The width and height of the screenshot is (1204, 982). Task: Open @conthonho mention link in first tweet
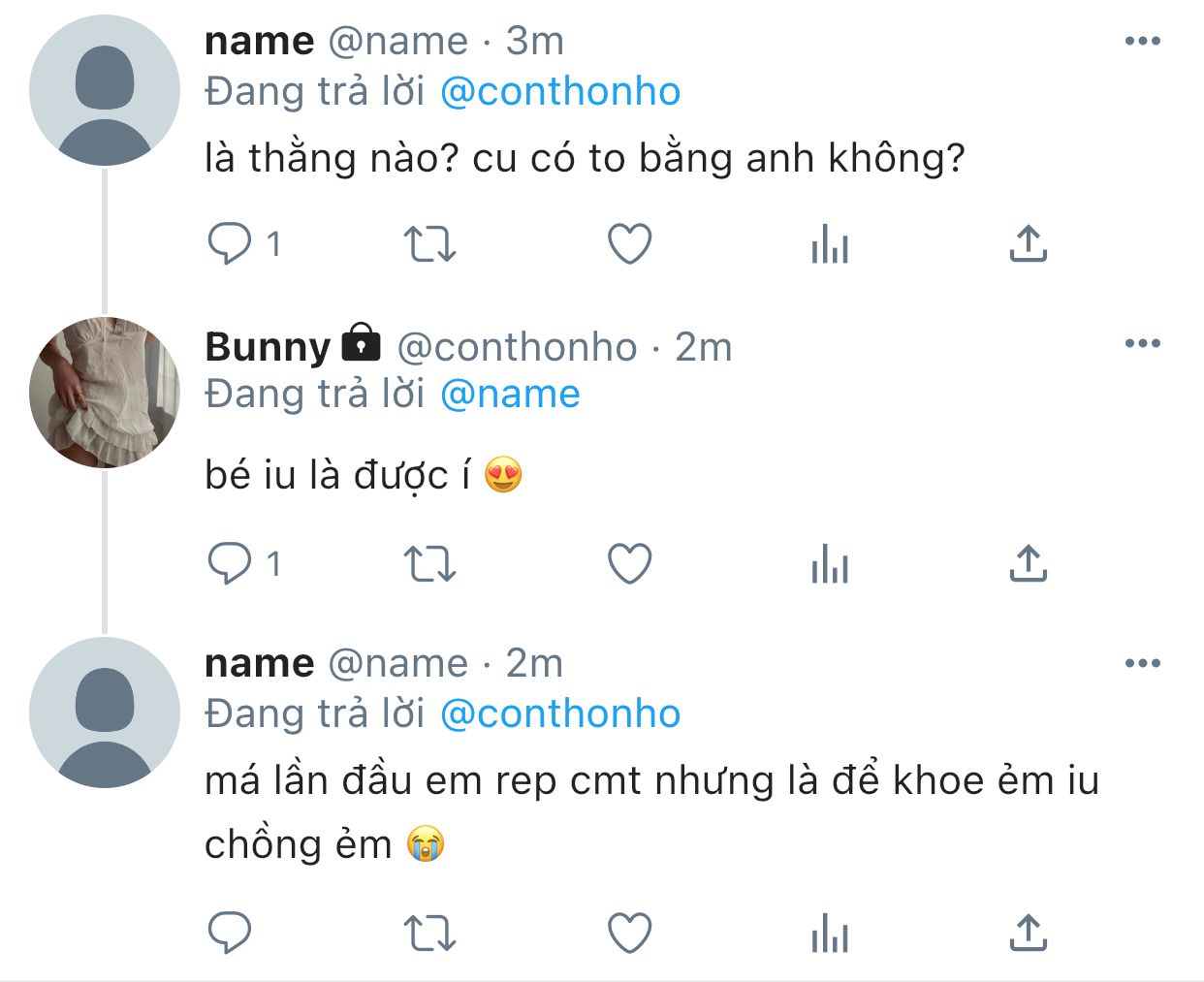560,92
